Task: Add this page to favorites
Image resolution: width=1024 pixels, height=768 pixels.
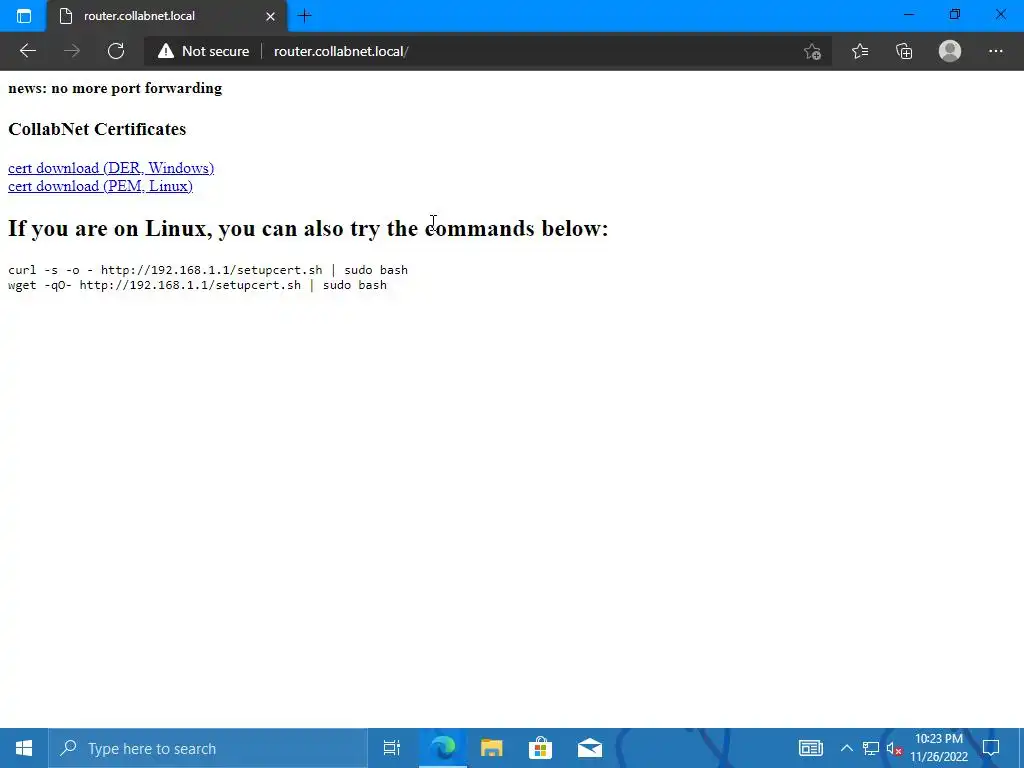Action: click(x=812, y=51)
